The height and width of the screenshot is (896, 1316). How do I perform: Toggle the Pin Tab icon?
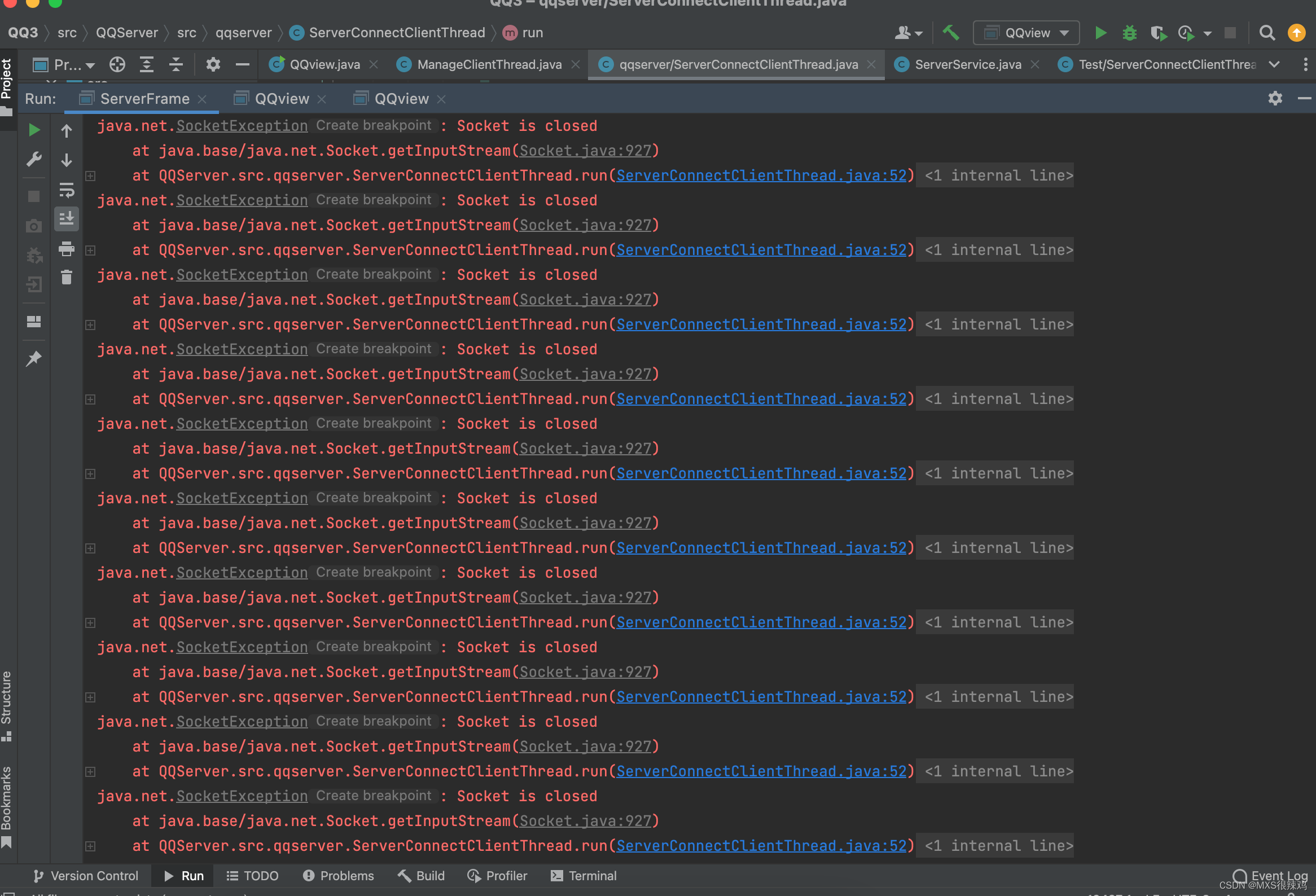pos(34,358)
